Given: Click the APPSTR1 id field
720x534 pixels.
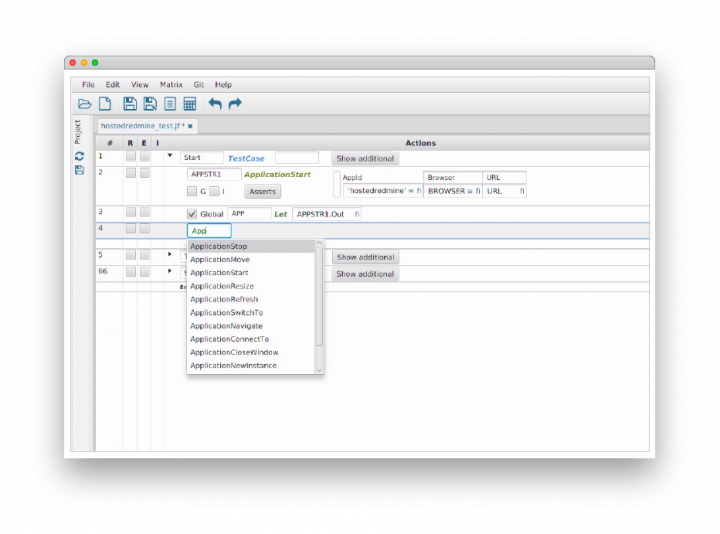Looking at the screenshot, I should click(214, 174).
